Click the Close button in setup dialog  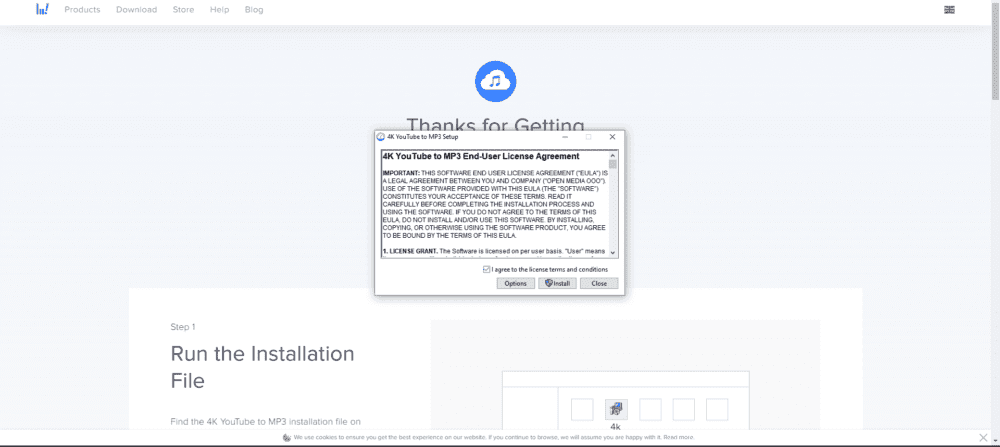point(599,283)
